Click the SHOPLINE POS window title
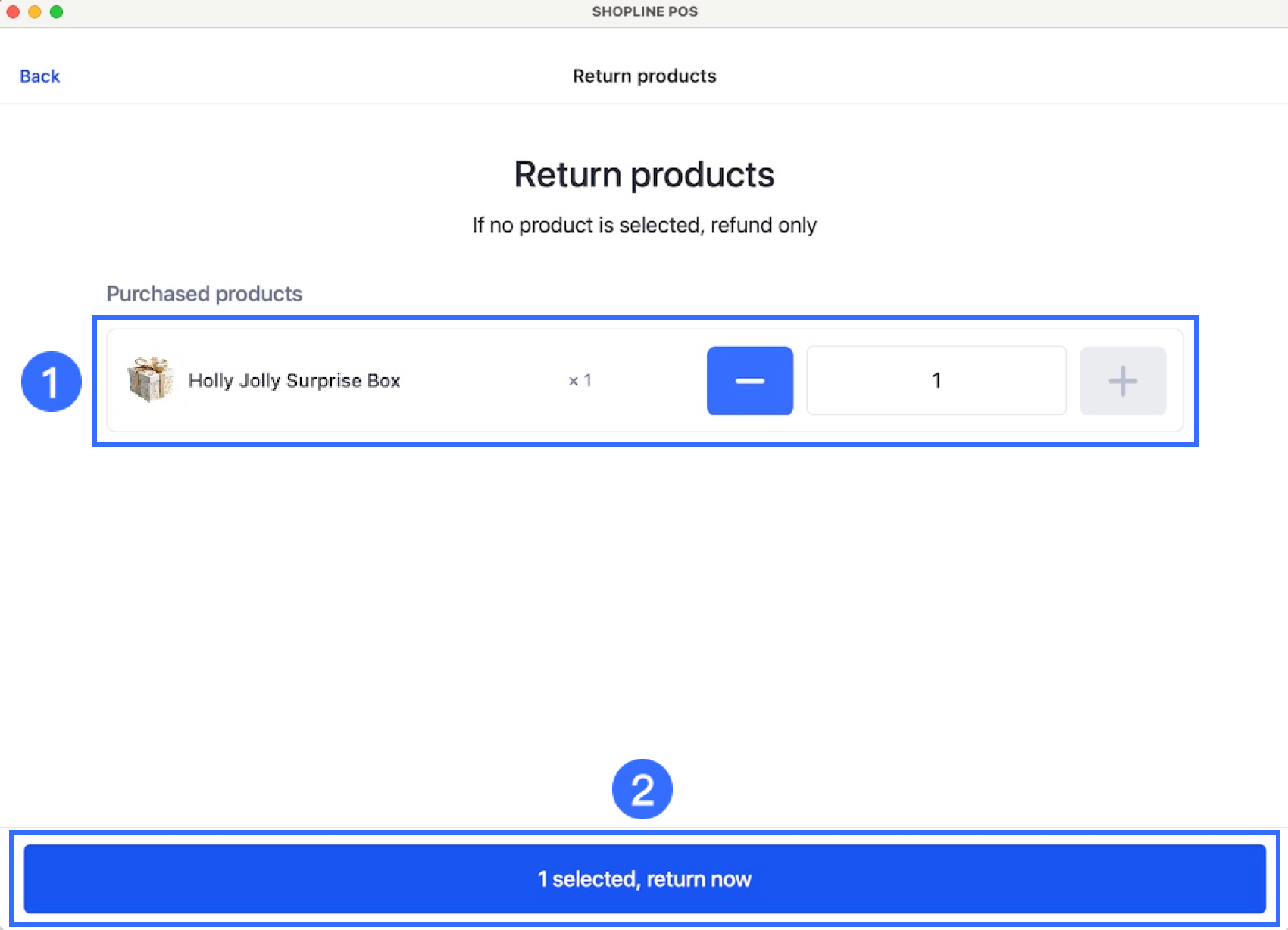The height and width of the screenshot is (930, 1288). click(645, 12)
